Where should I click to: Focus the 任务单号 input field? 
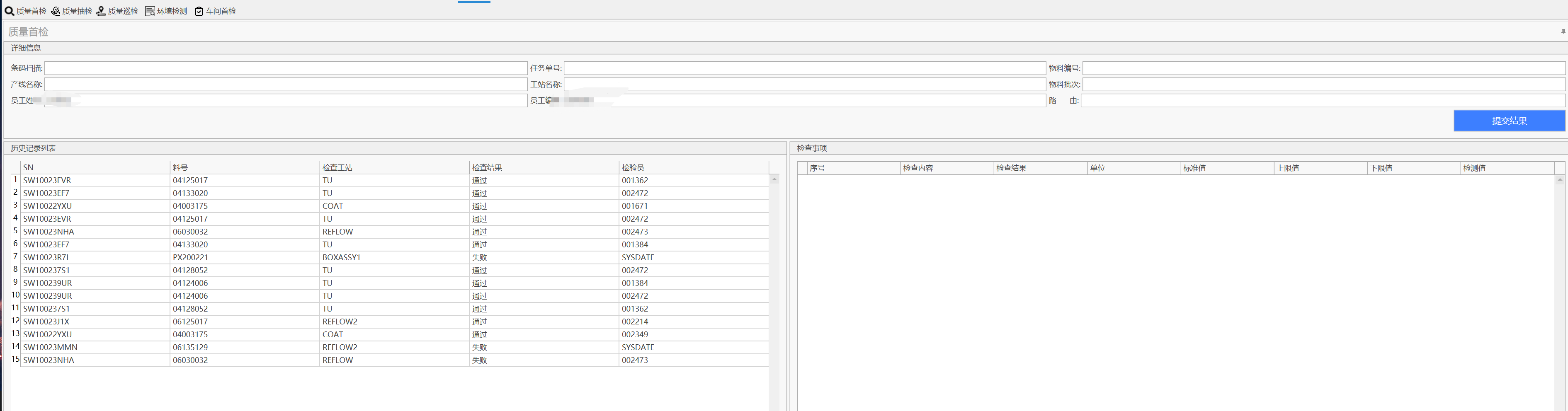tap(805, 68)
